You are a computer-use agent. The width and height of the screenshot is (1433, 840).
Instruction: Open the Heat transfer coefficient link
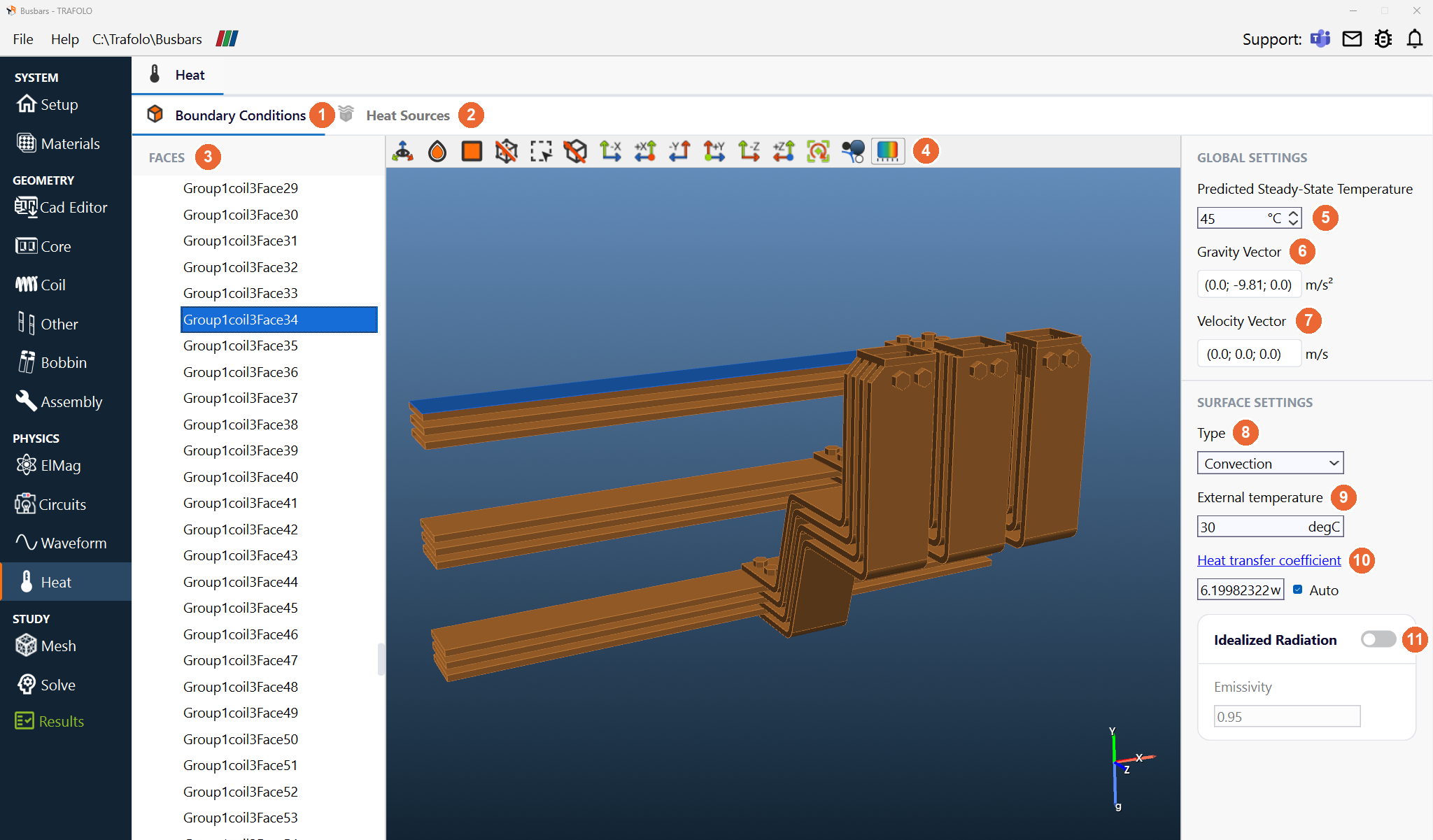1269,560
